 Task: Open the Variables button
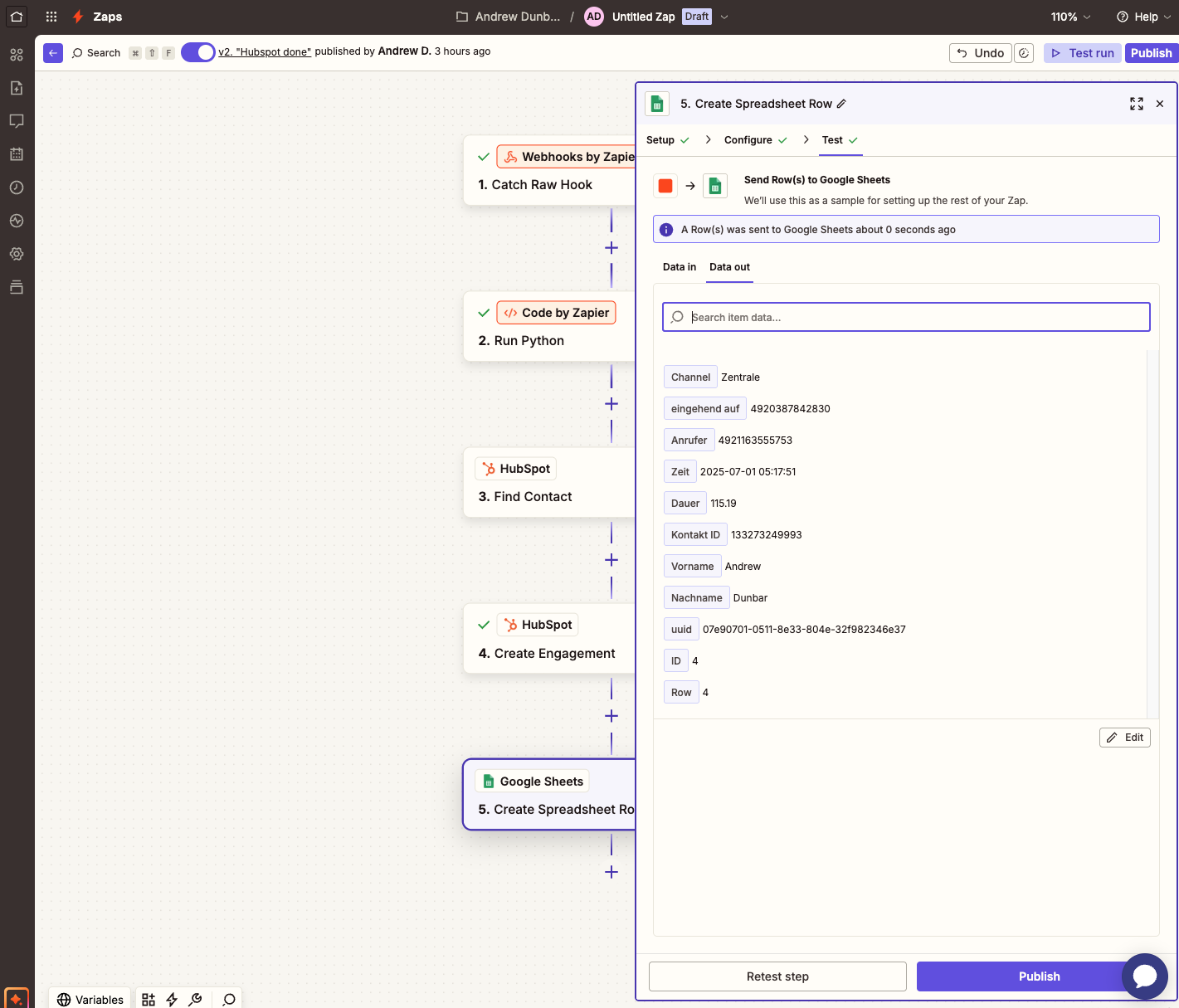point(90,999)
